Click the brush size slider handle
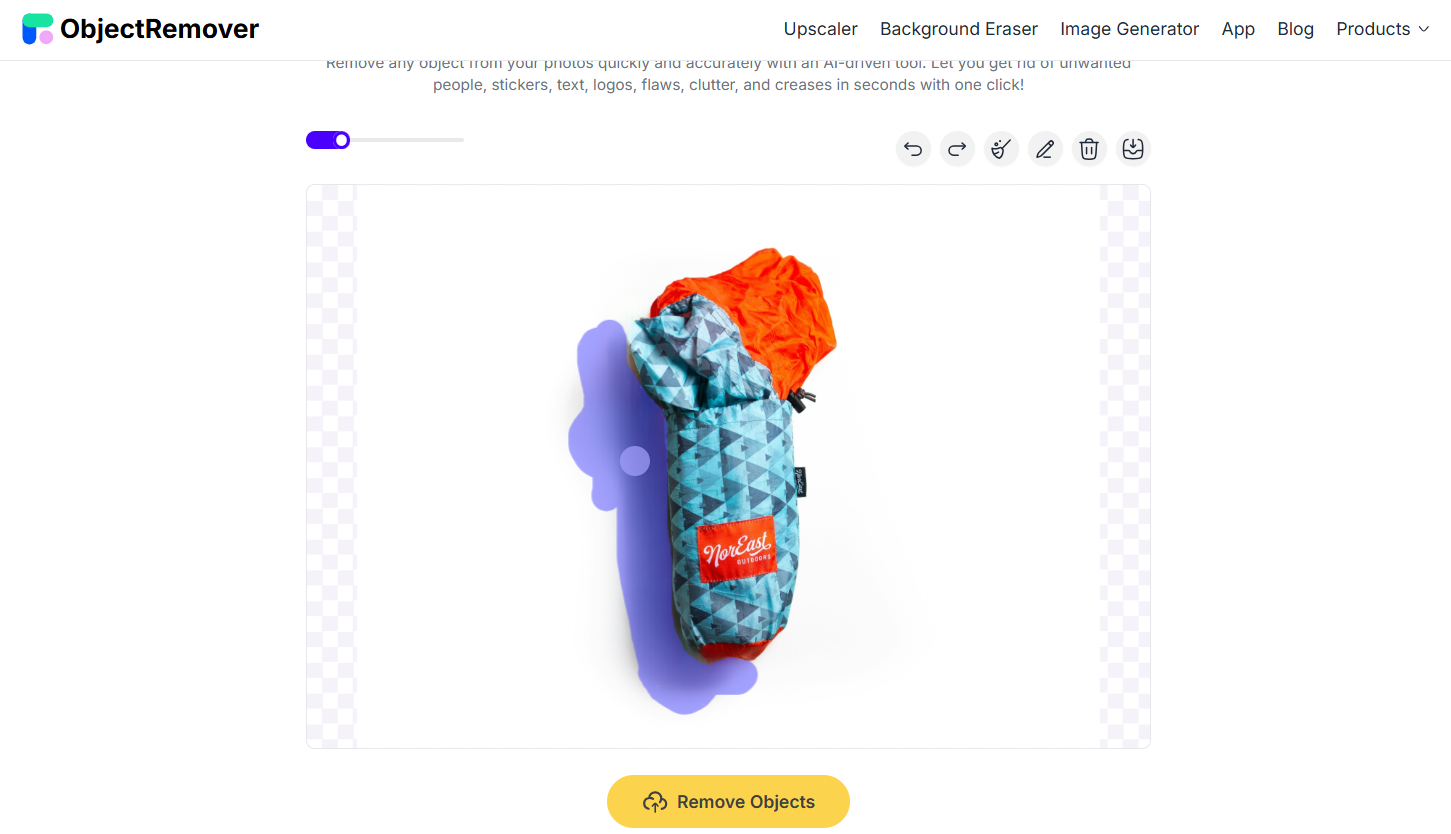Viewport: 1451px width, 834px height. click(x=342, y=140)
